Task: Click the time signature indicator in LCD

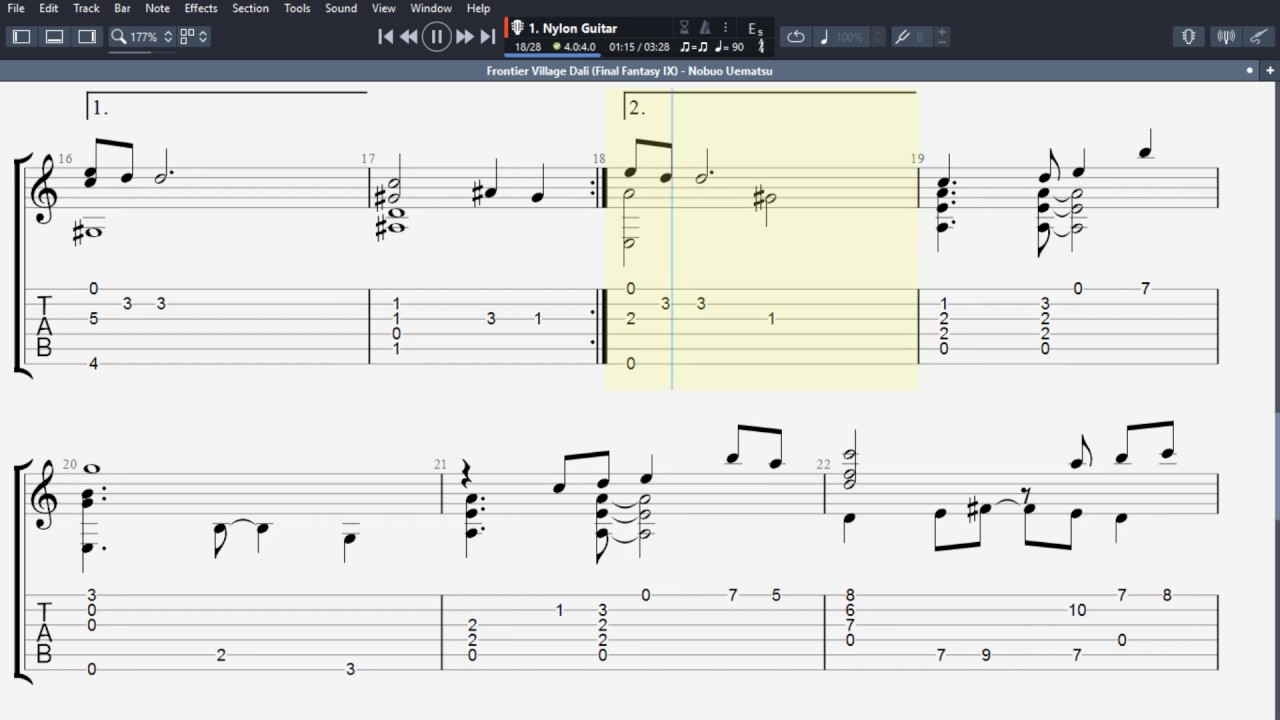Action: [761, 46]
